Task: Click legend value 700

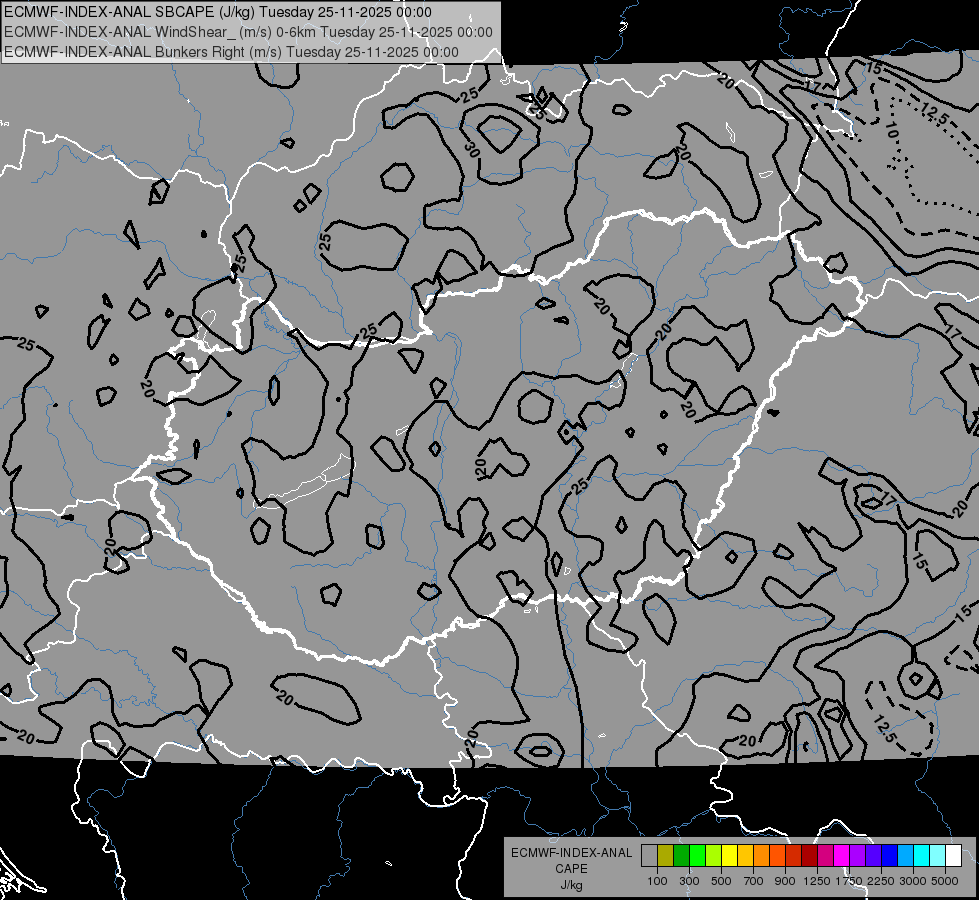Action: tap(754, 881)
